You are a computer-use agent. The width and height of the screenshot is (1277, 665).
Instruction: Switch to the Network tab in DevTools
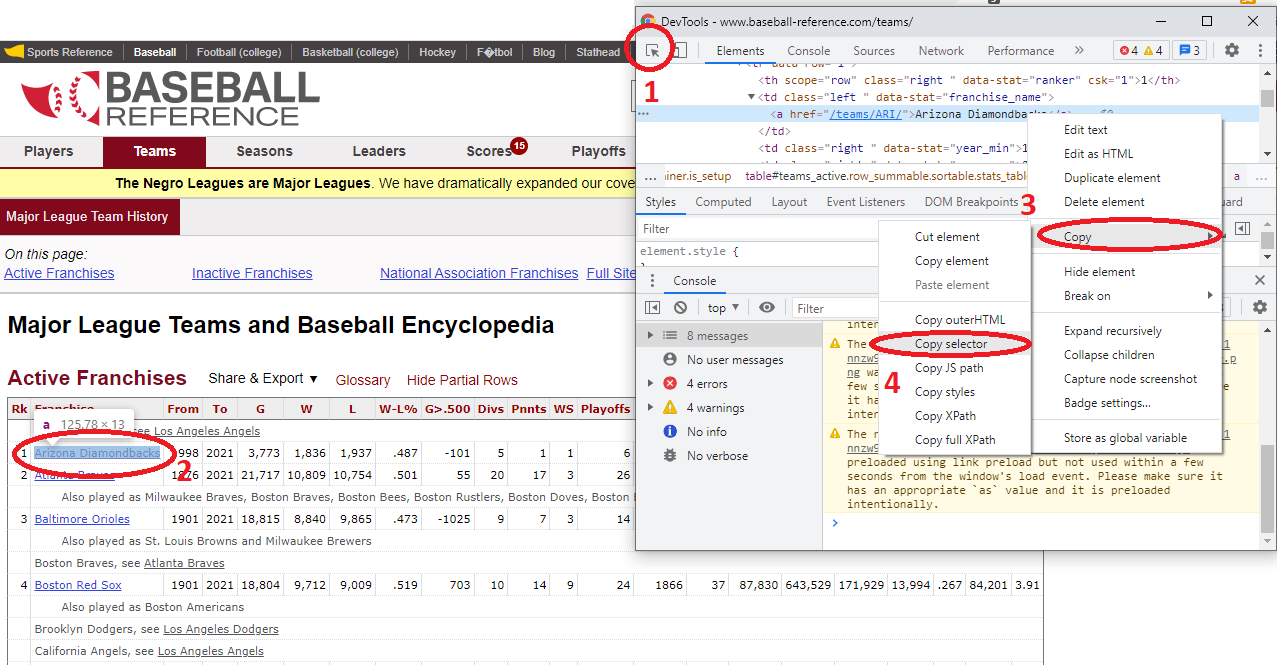click(x=941, y=51)
